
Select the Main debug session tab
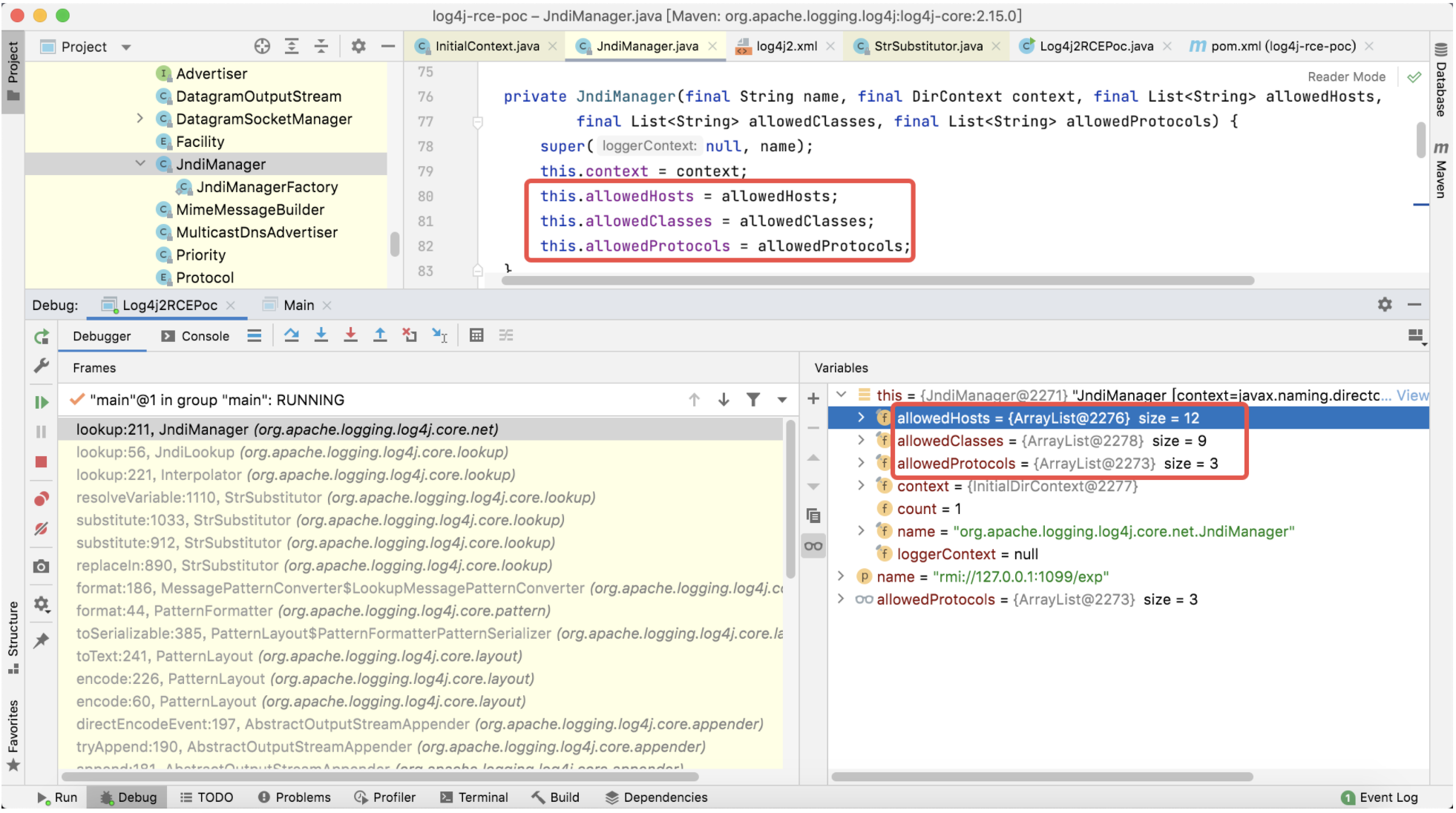click(x=298, y=305)
